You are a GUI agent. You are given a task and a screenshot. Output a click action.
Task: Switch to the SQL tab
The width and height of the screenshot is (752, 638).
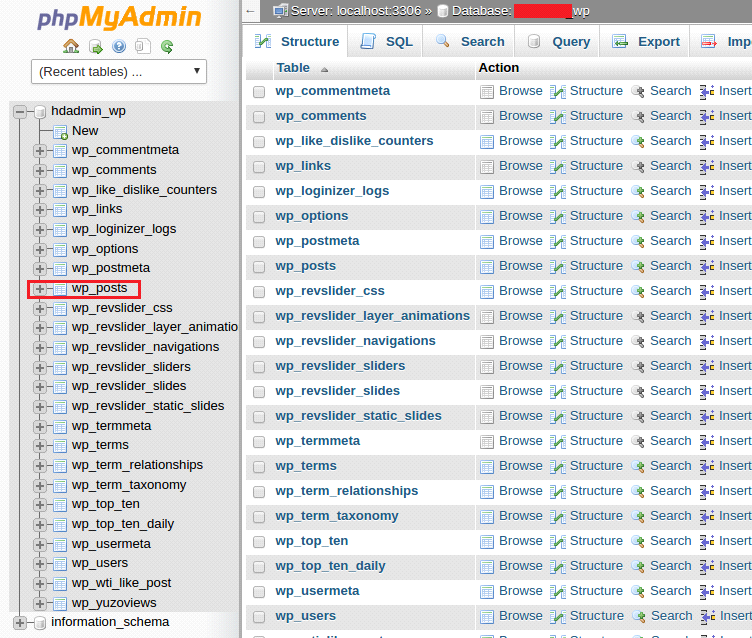386,42
